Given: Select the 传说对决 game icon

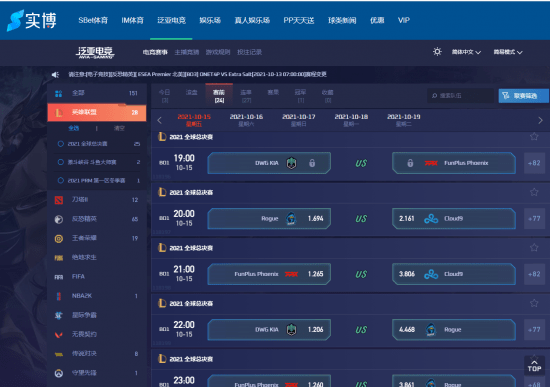Looking at the screenshot, I should (x=59, y=354).
